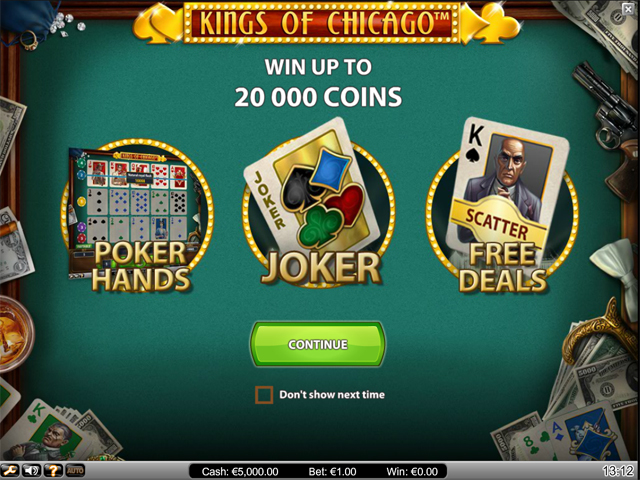This screenshot has width=640, height=480.
Task: Click the Kings of Chicago title banner
Action: click(322, 22)
